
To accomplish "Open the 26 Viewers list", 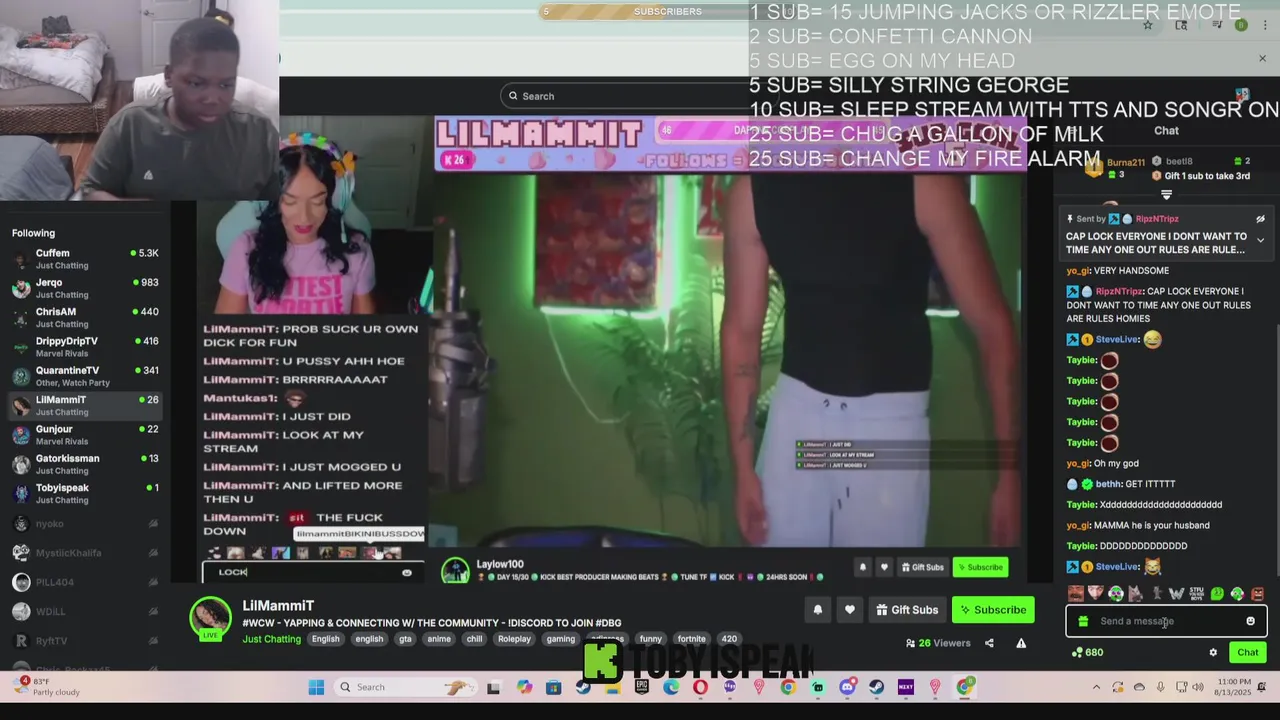I will (x=938, y=643).
